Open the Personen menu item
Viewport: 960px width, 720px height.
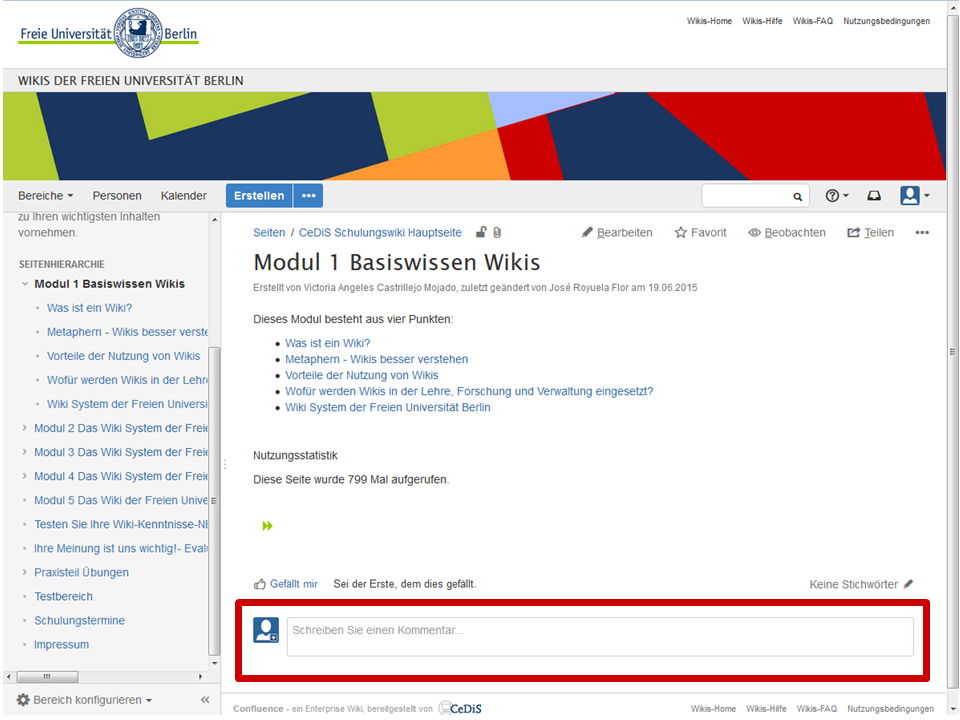coord(117,196)
